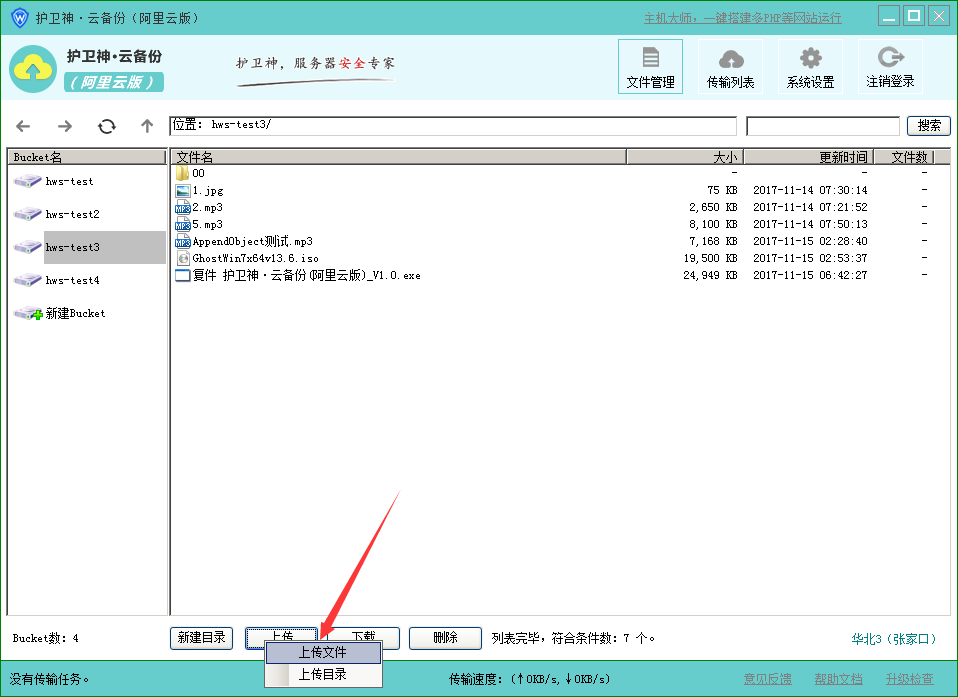
Task: Click the MP3 icon of 5.mp3
Action: pos(183,225)
